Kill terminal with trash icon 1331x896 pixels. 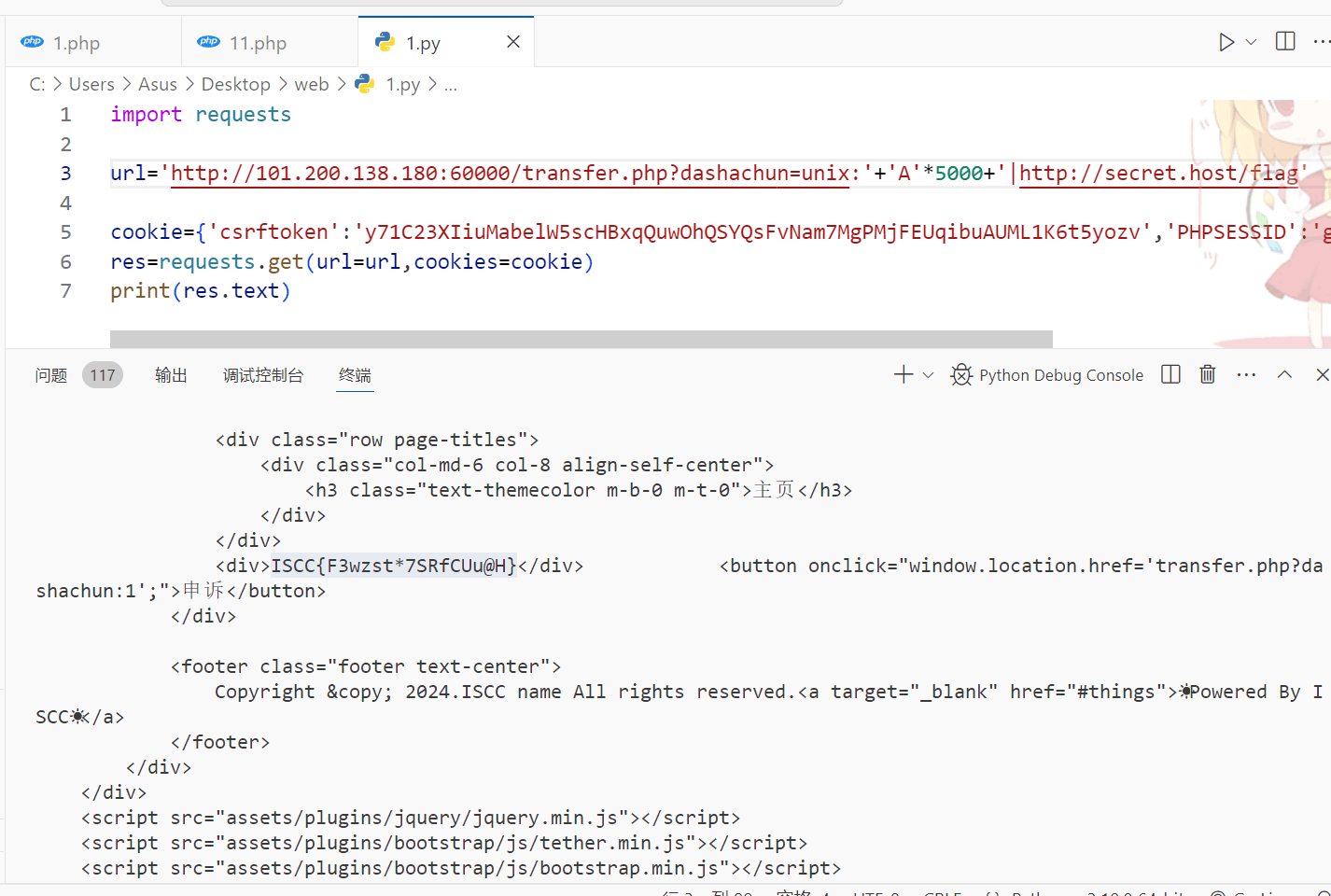pyautogui.click(x=1208, y=374)
